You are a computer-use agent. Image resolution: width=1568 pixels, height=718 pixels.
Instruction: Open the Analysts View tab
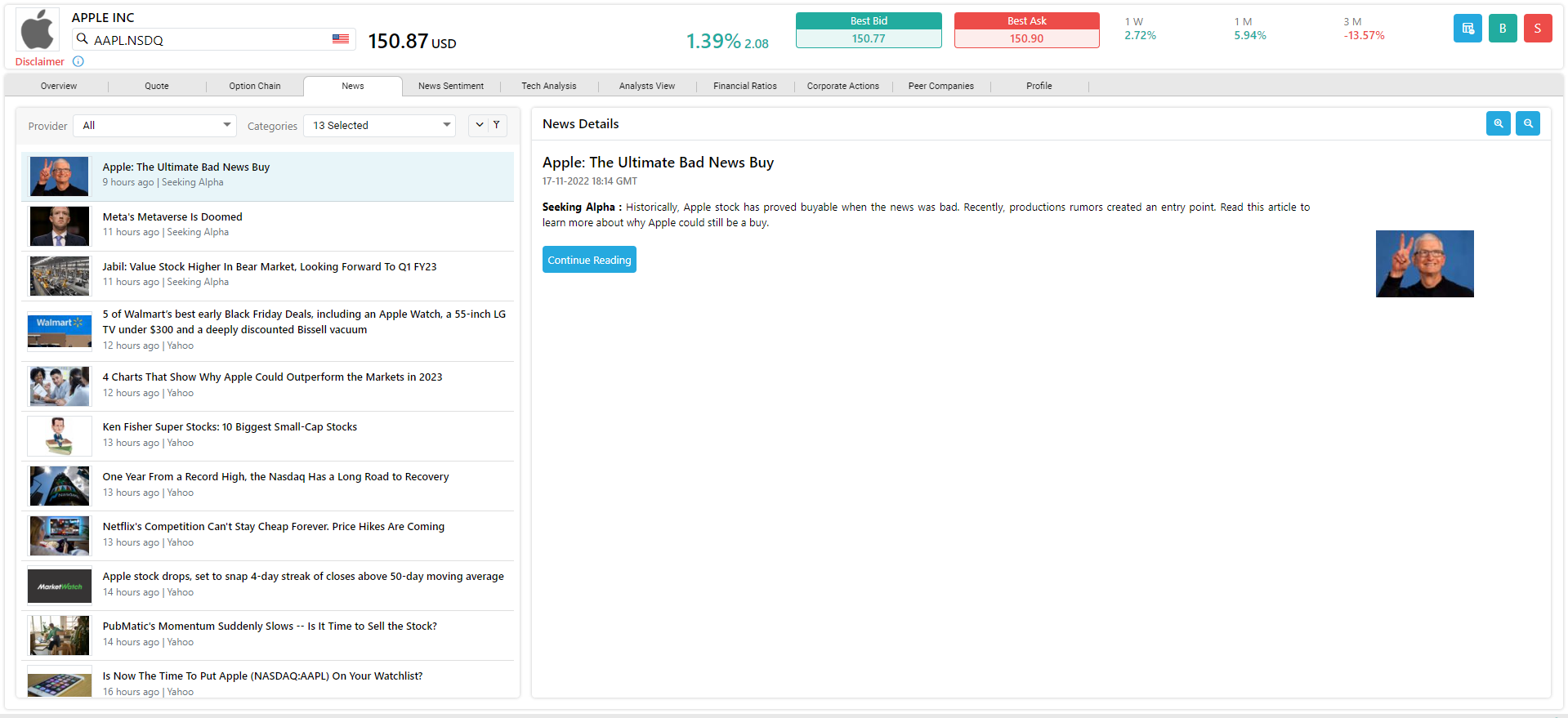(647, 86)
